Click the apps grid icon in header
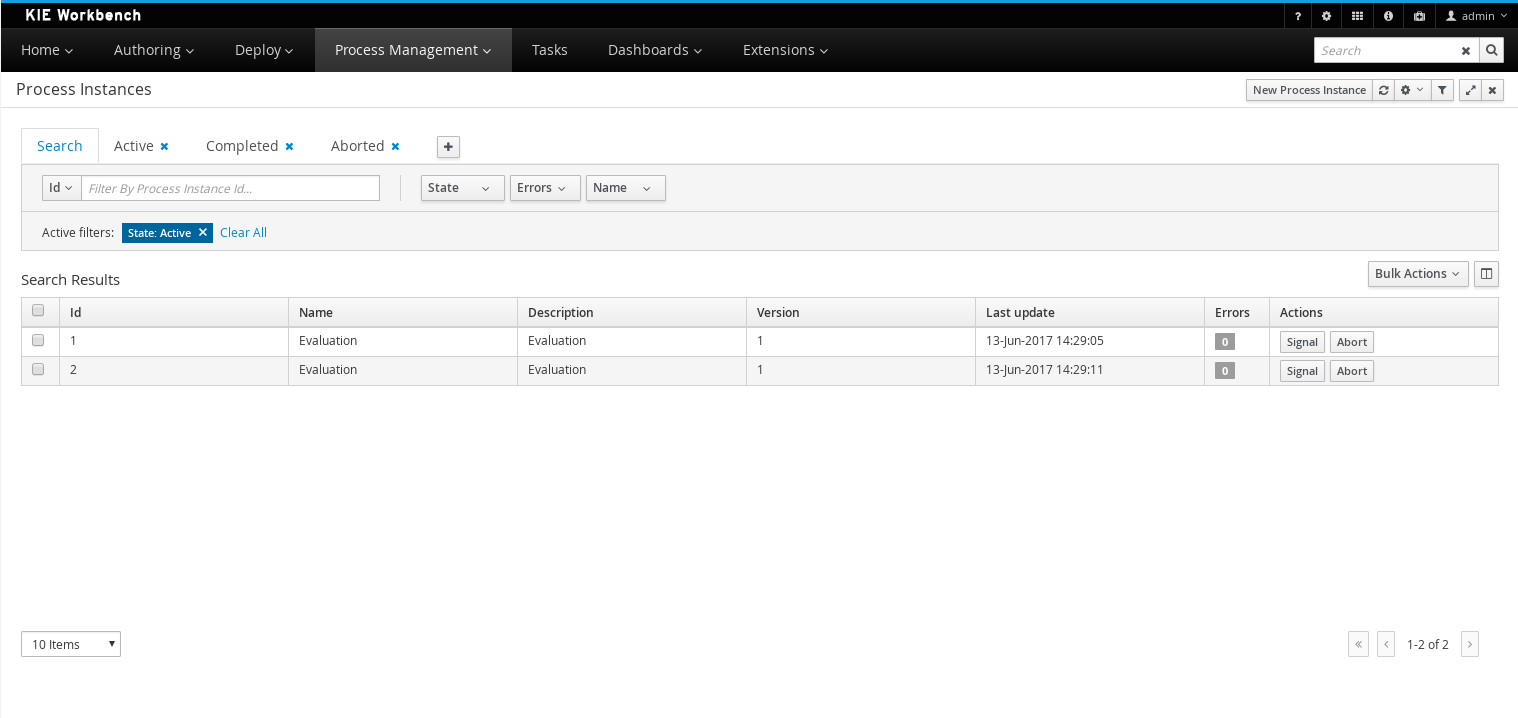The width and height of the screenshot is (1518, 718). coord(1357,16)
